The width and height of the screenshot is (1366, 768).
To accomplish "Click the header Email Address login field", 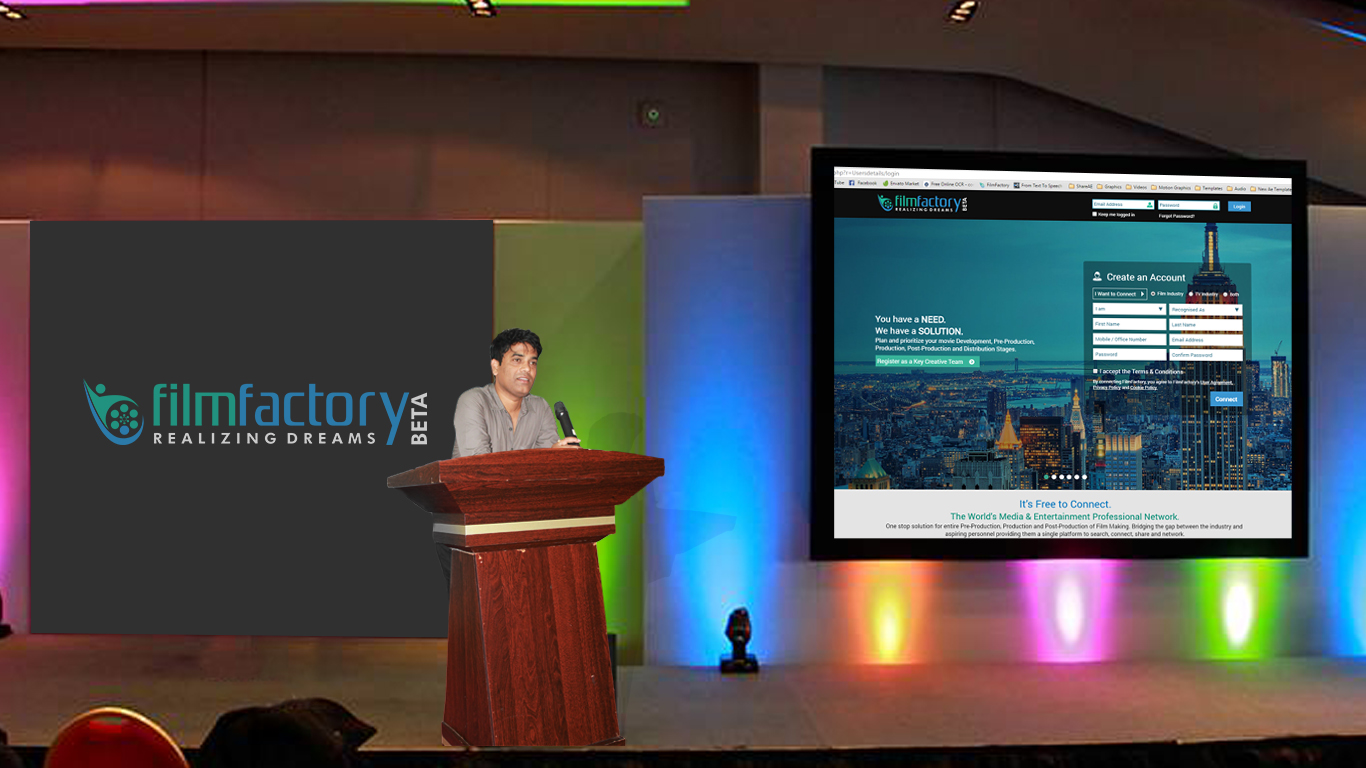I will [x=1123, y=204].
